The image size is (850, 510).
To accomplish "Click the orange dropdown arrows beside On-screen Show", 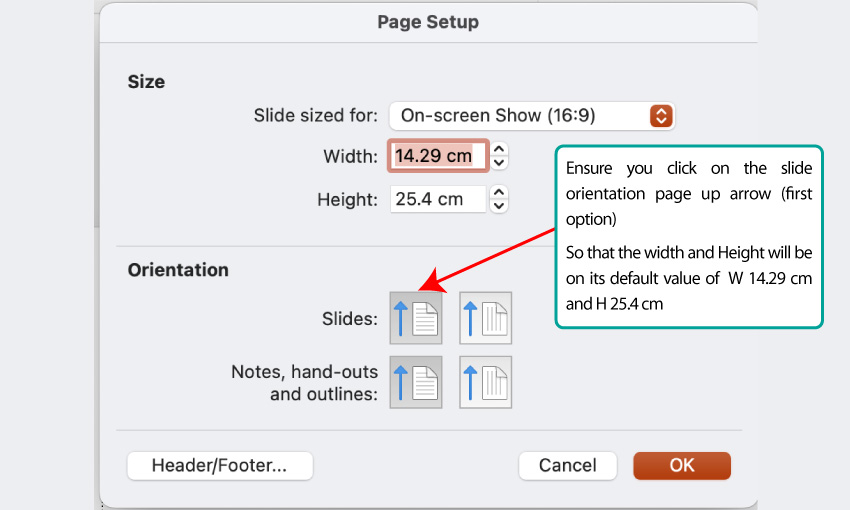I will pos(661,115).
